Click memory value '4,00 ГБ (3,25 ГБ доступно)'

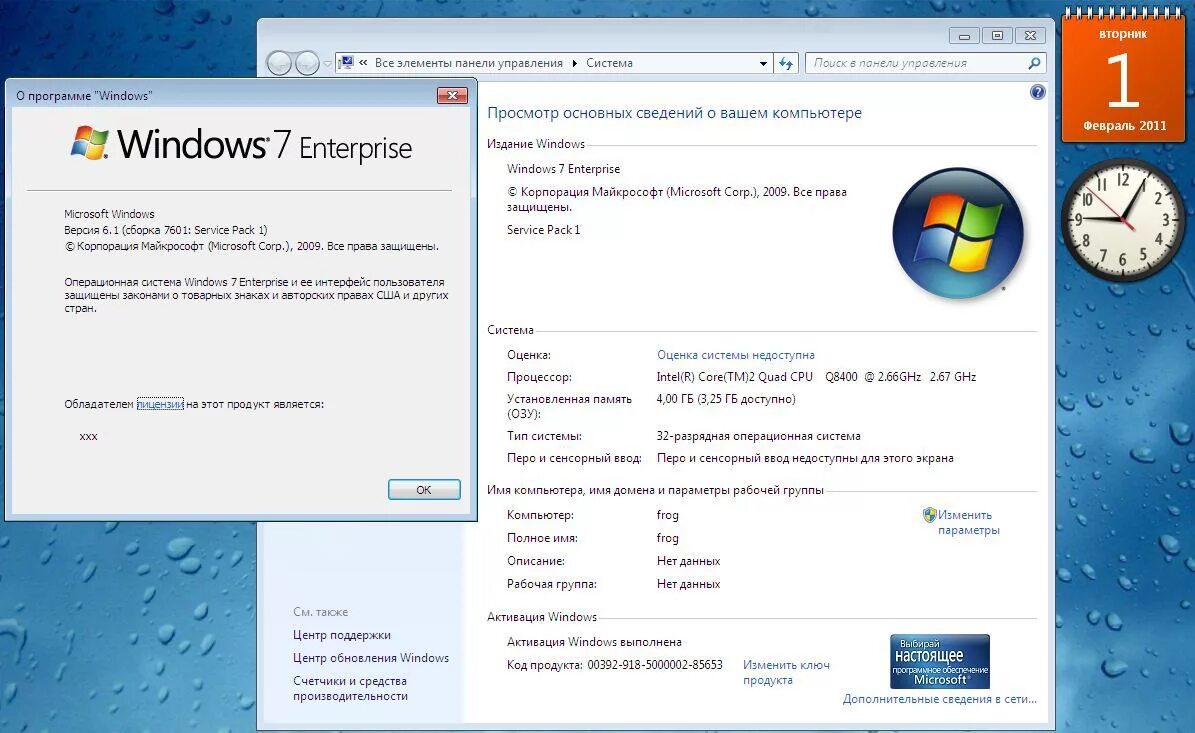pos(726,399)
